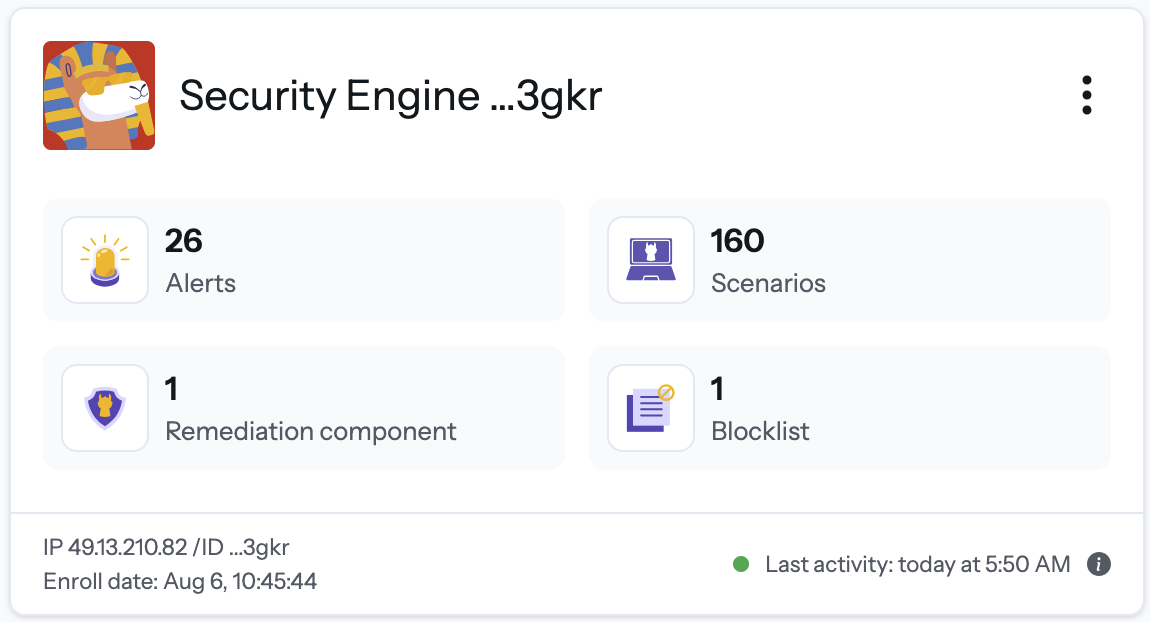
Task: Click the blocklist count of 1
Action: (717, 388)
